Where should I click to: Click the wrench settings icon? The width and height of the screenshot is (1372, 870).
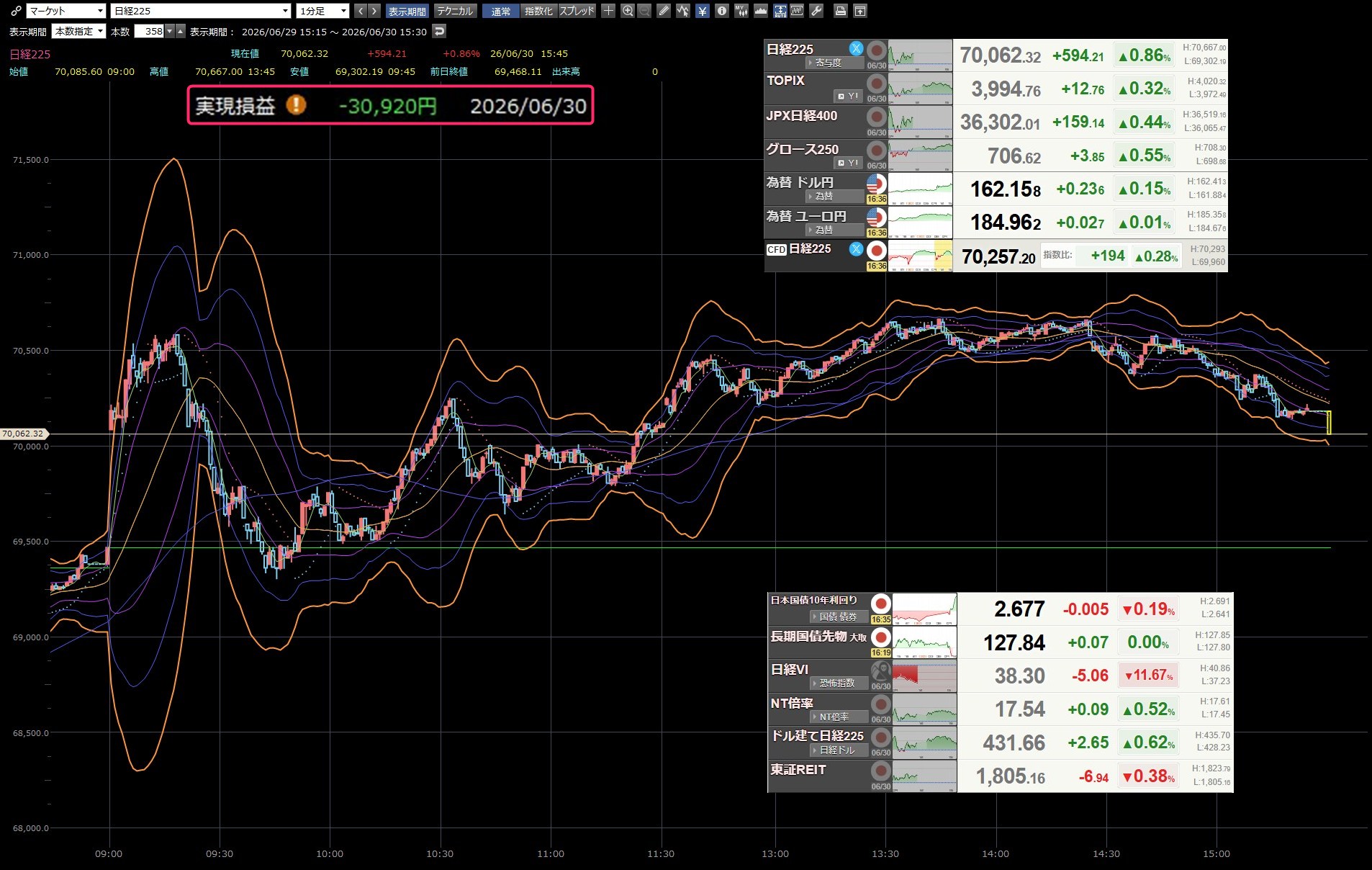point(816,11)
